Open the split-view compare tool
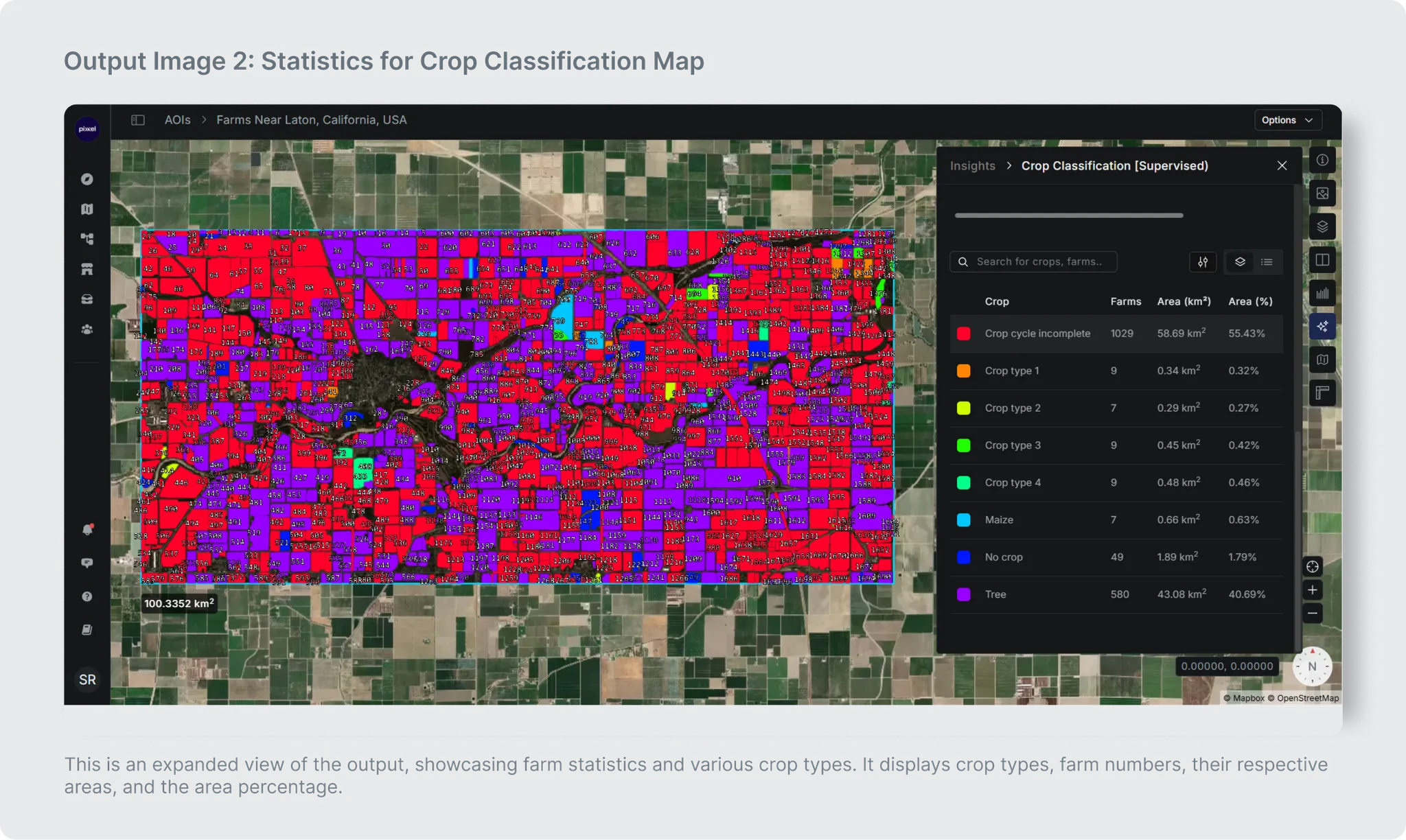 pos(1322,260)
